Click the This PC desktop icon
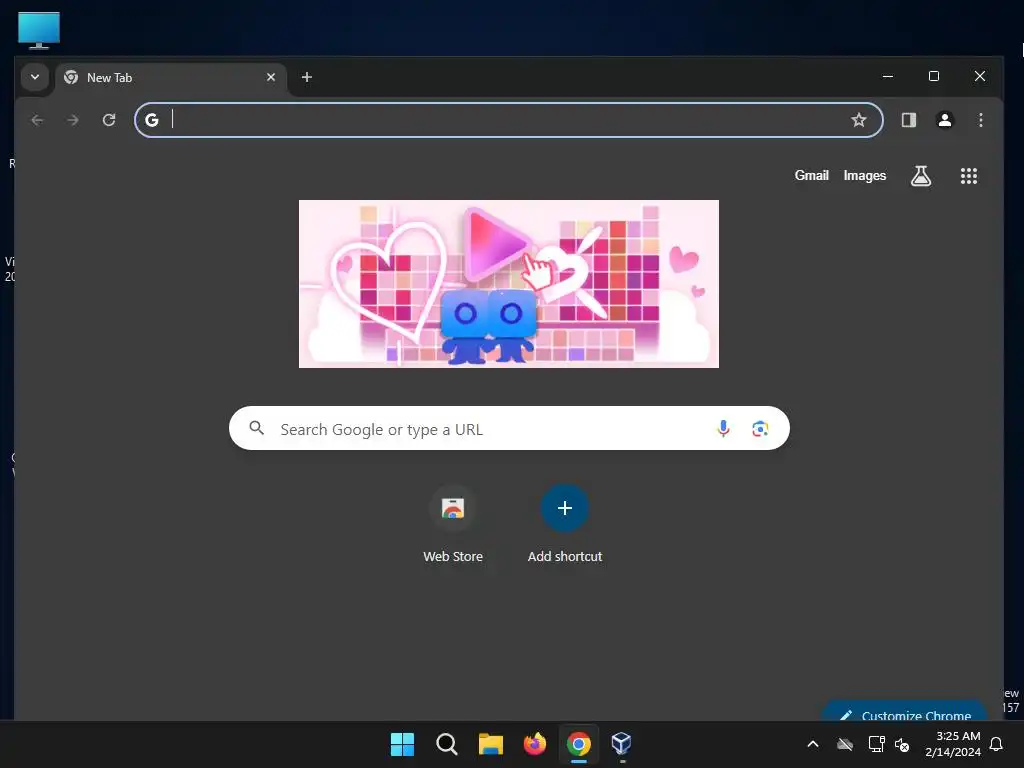 tap(39, 30)
